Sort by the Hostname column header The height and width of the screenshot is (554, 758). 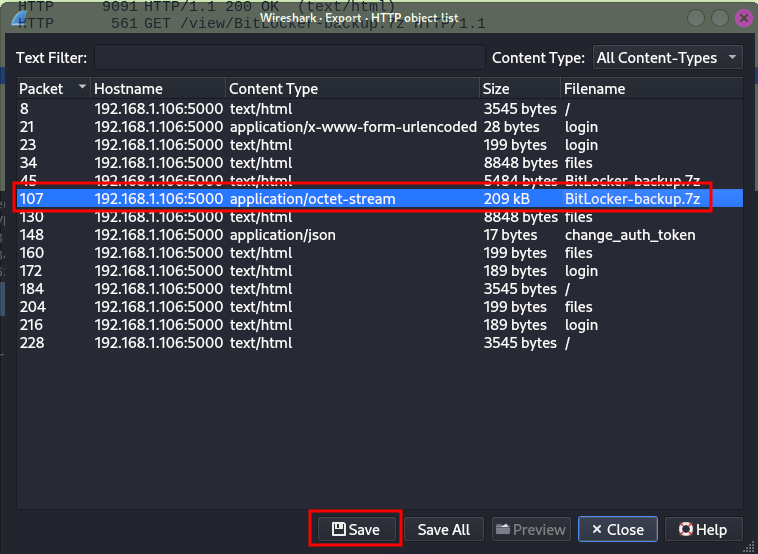click(x=158, y=88)
